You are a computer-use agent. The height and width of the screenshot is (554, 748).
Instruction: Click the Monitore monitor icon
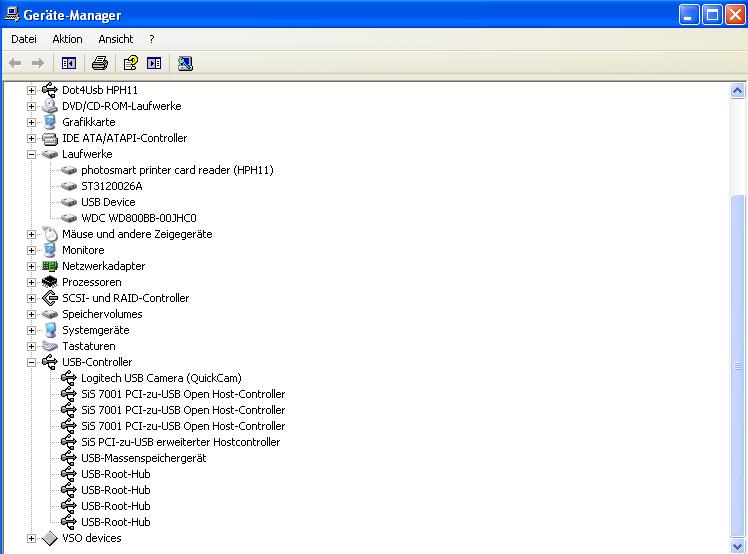[x=50, y=250]
